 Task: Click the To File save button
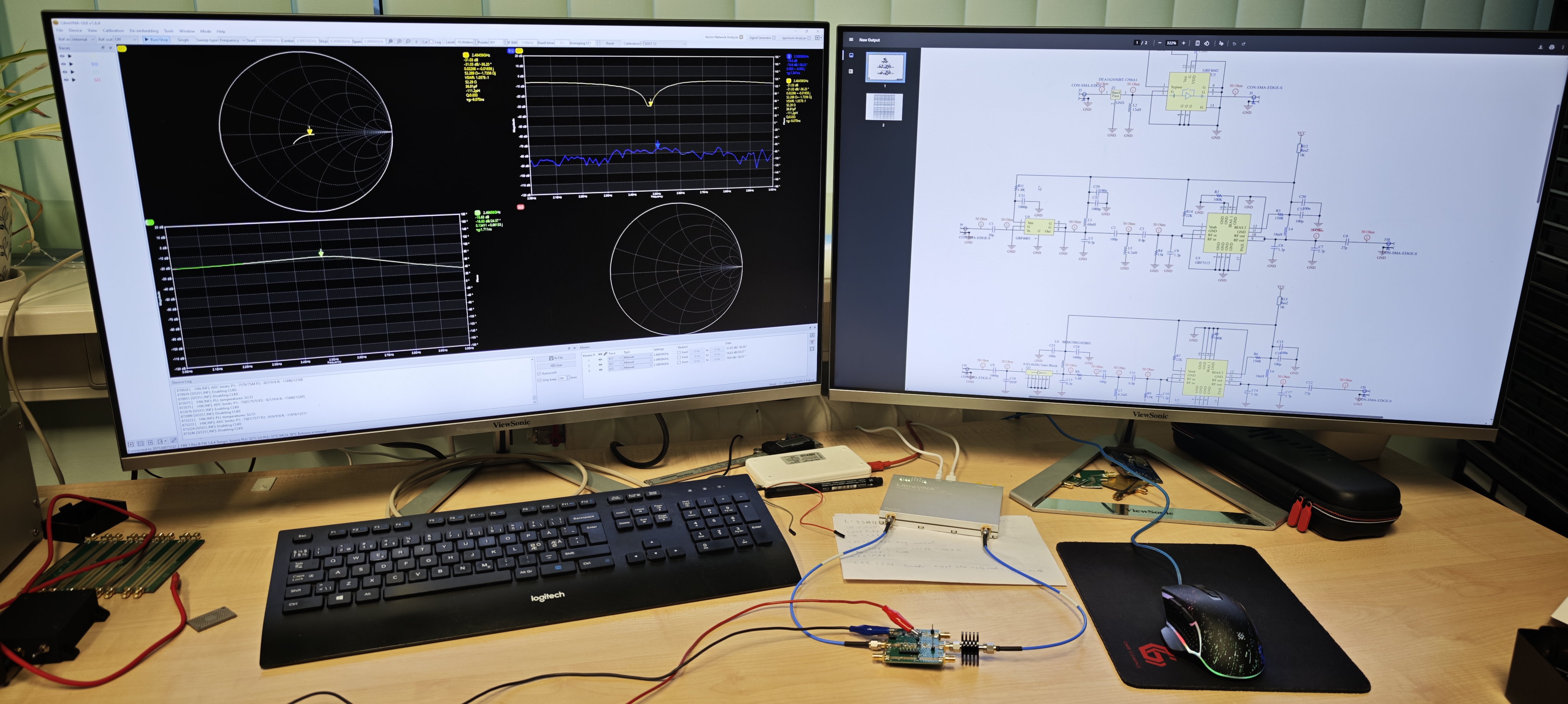(556, 359)
